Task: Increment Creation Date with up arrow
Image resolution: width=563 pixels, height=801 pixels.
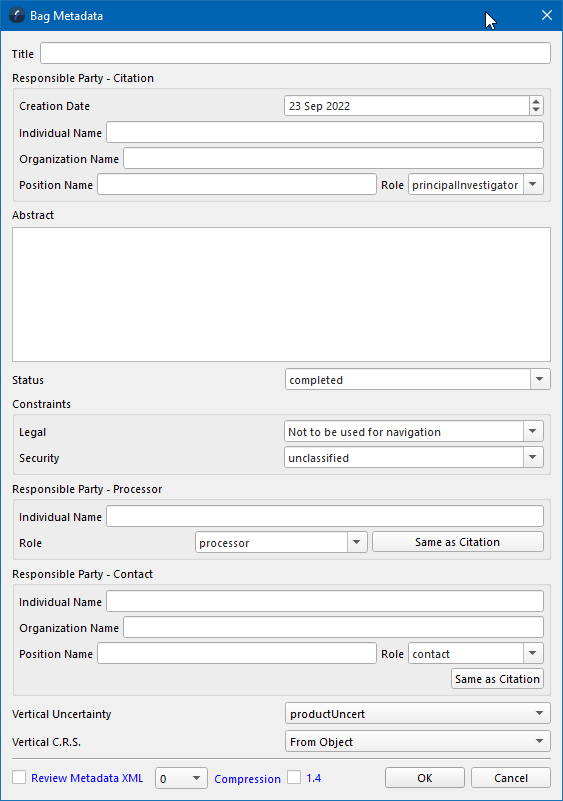Action: 536,102
